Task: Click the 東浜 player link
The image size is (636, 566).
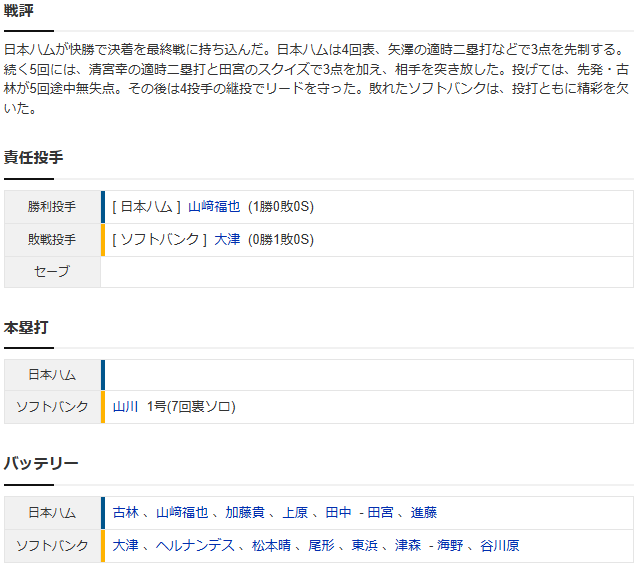Action: coord(365,545)
